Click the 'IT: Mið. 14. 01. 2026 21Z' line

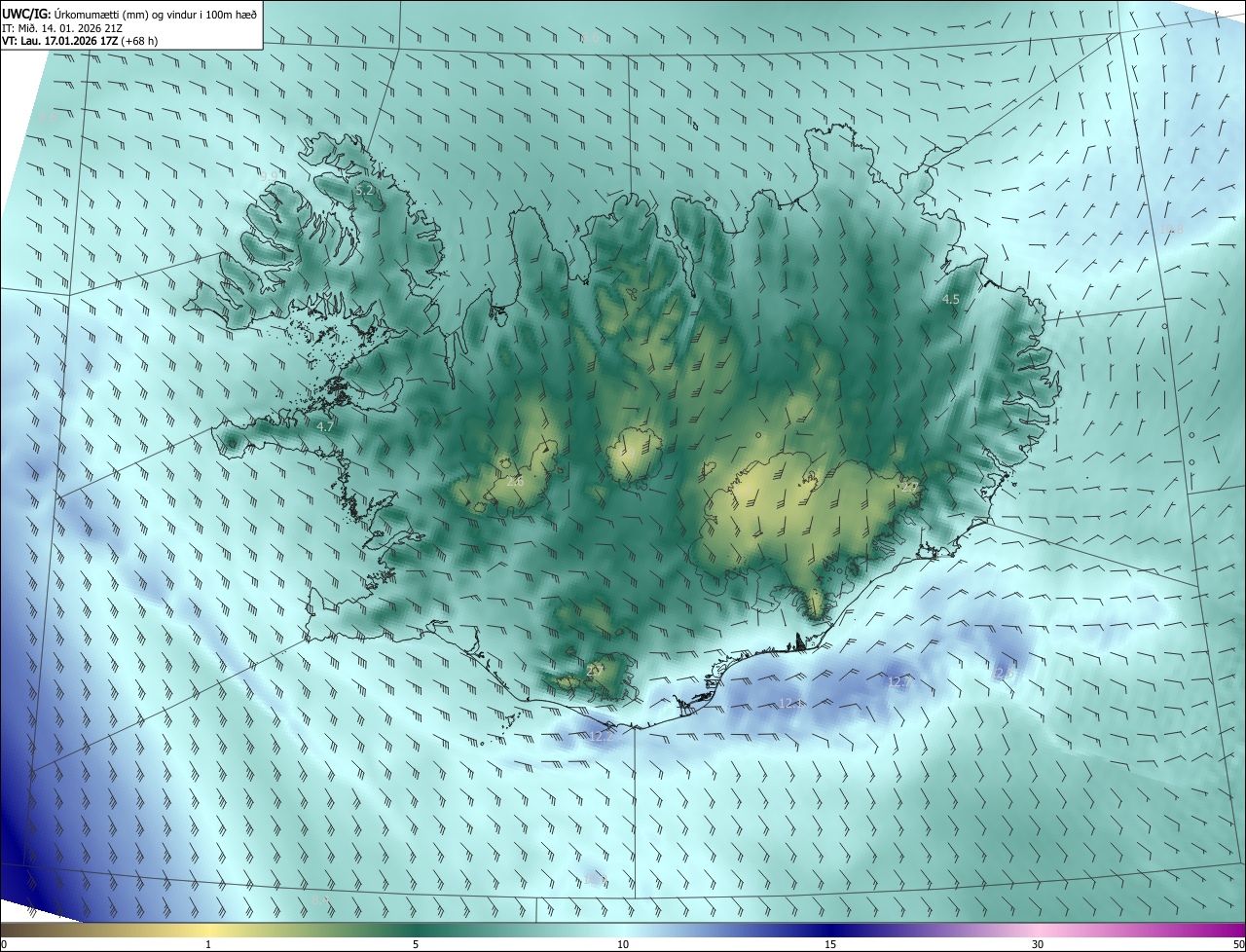(60, 27)
